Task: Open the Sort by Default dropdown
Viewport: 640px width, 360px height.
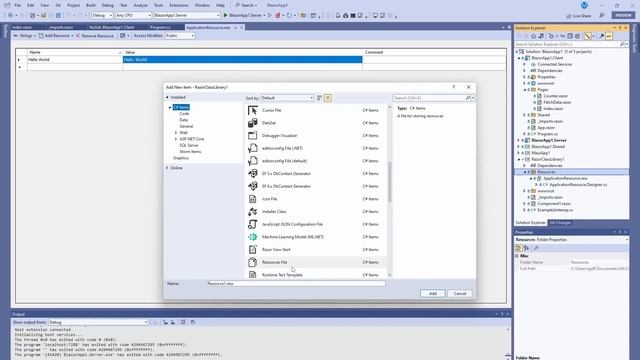Action: [287, 98]
